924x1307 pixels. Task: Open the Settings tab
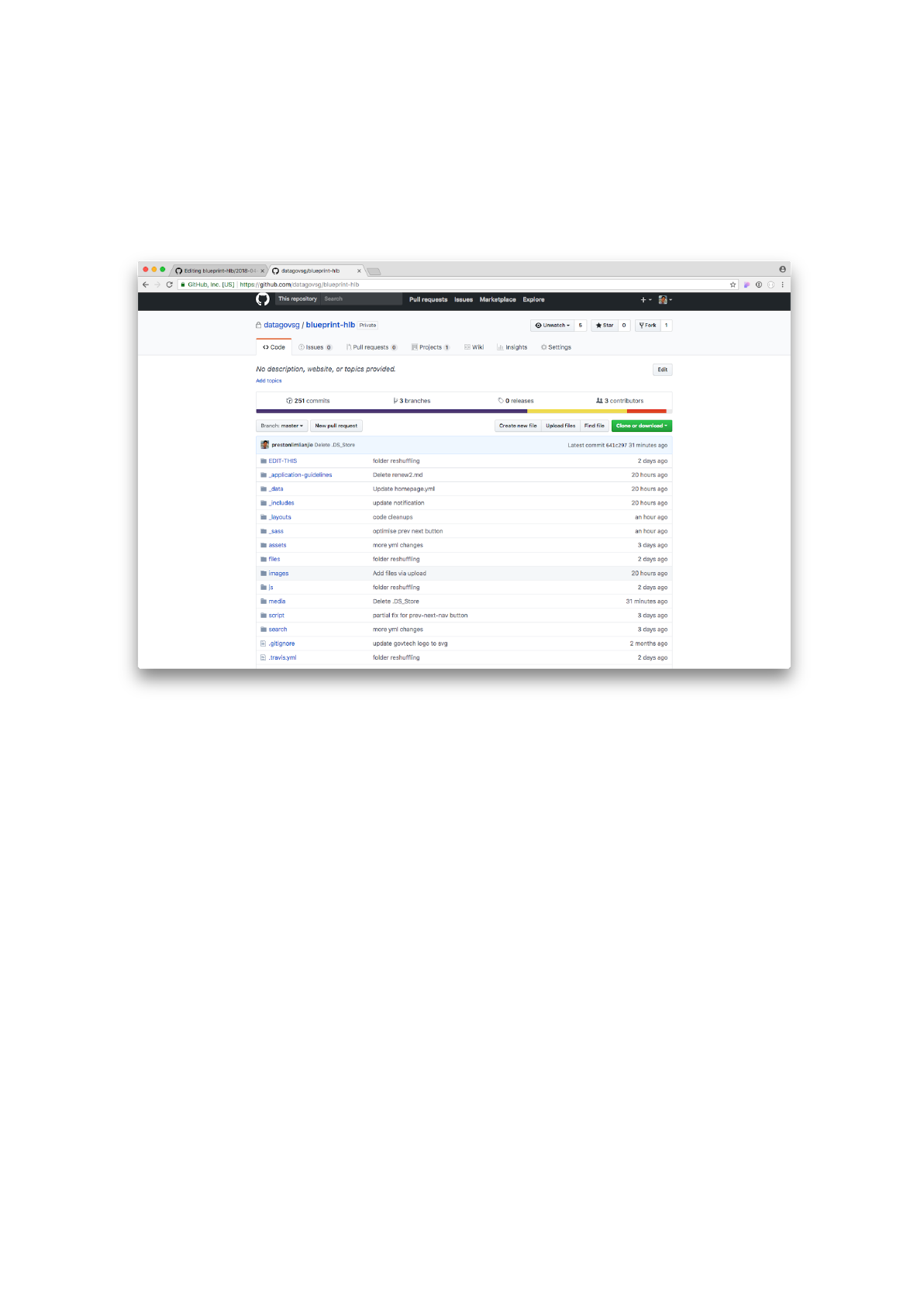[557, 347]
